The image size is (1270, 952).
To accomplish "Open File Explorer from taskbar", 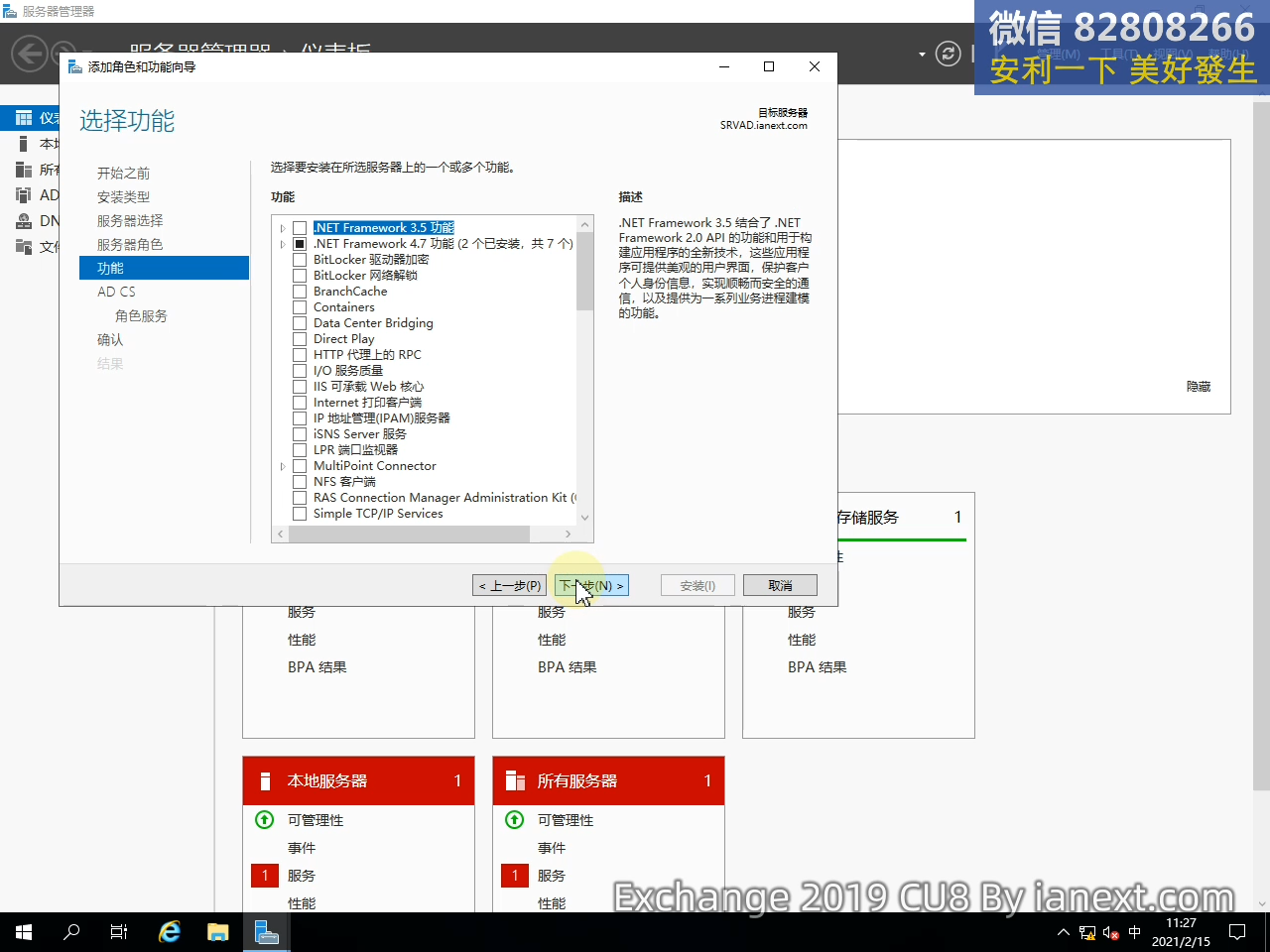I will click(218, 932).
